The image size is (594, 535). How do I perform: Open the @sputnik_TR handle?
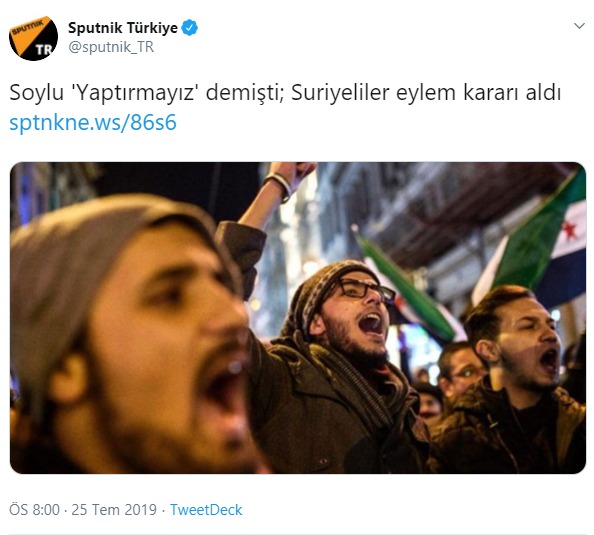point(111,47)
